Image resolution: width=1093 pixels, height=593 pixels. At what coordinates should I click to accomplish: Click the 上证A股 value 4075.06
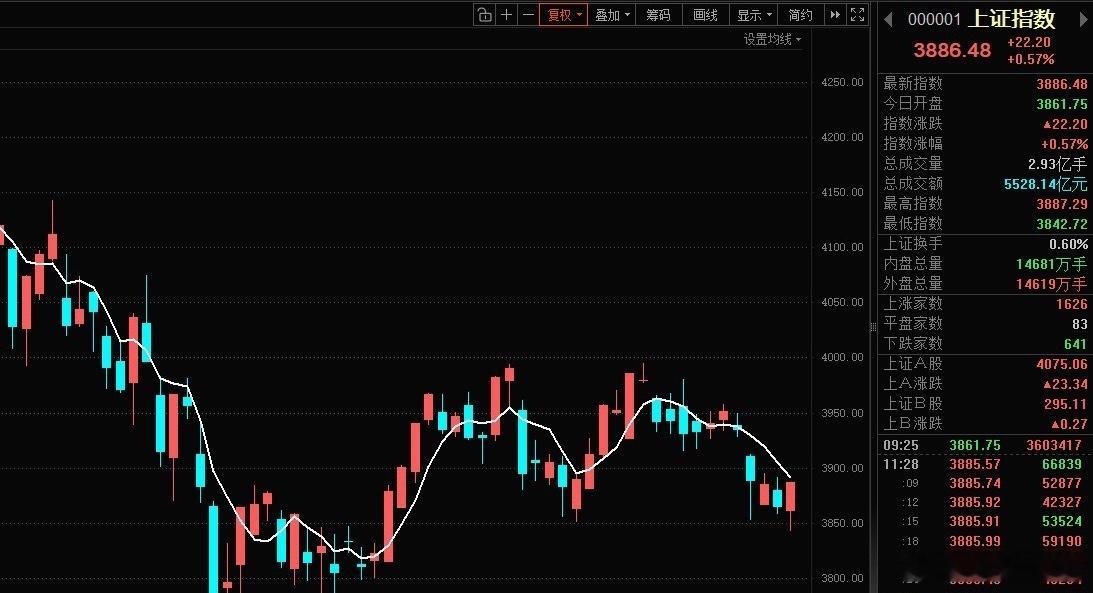(1062, 364)
